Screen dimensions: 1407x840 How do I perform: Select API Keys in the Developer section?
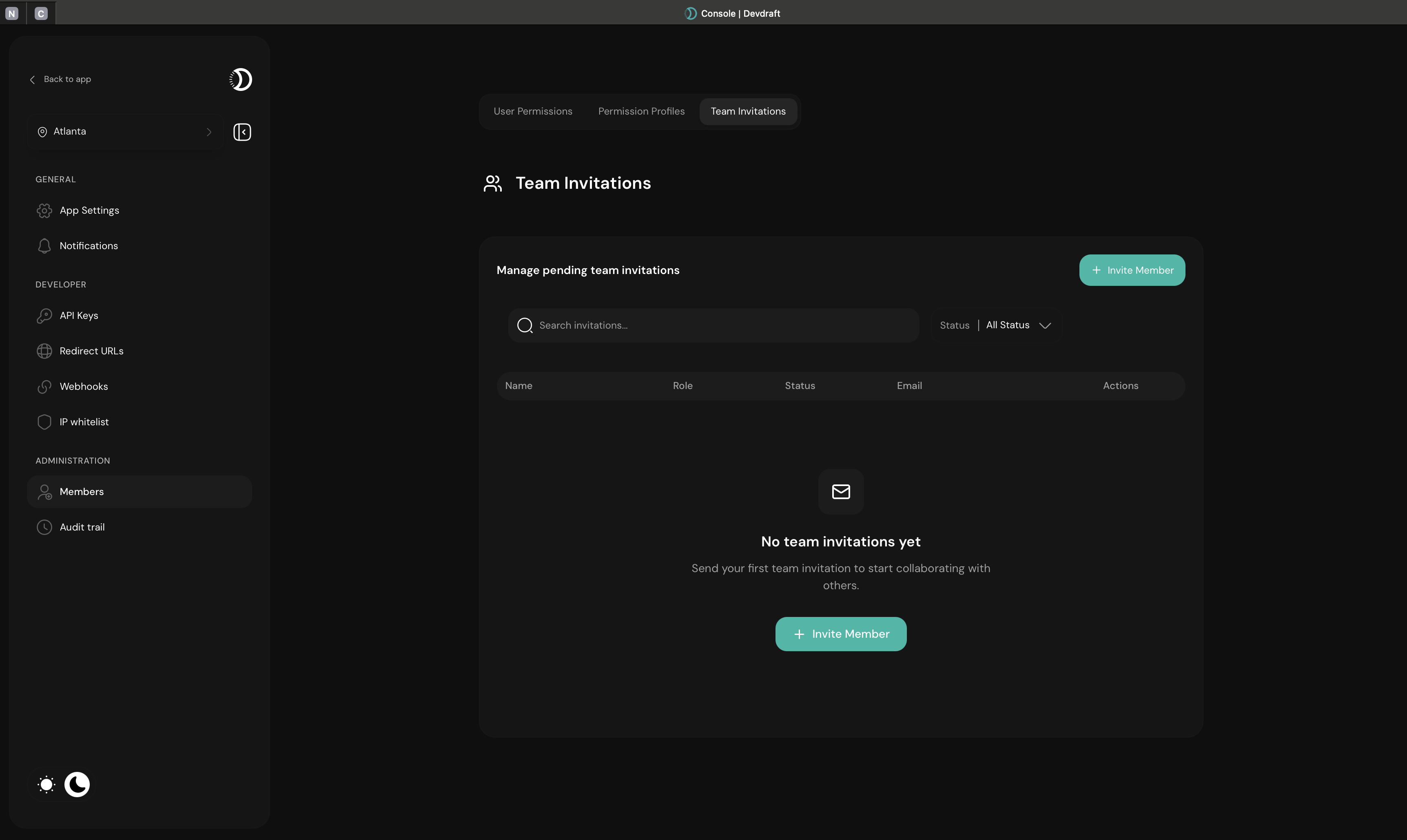(x=78, y=315)
